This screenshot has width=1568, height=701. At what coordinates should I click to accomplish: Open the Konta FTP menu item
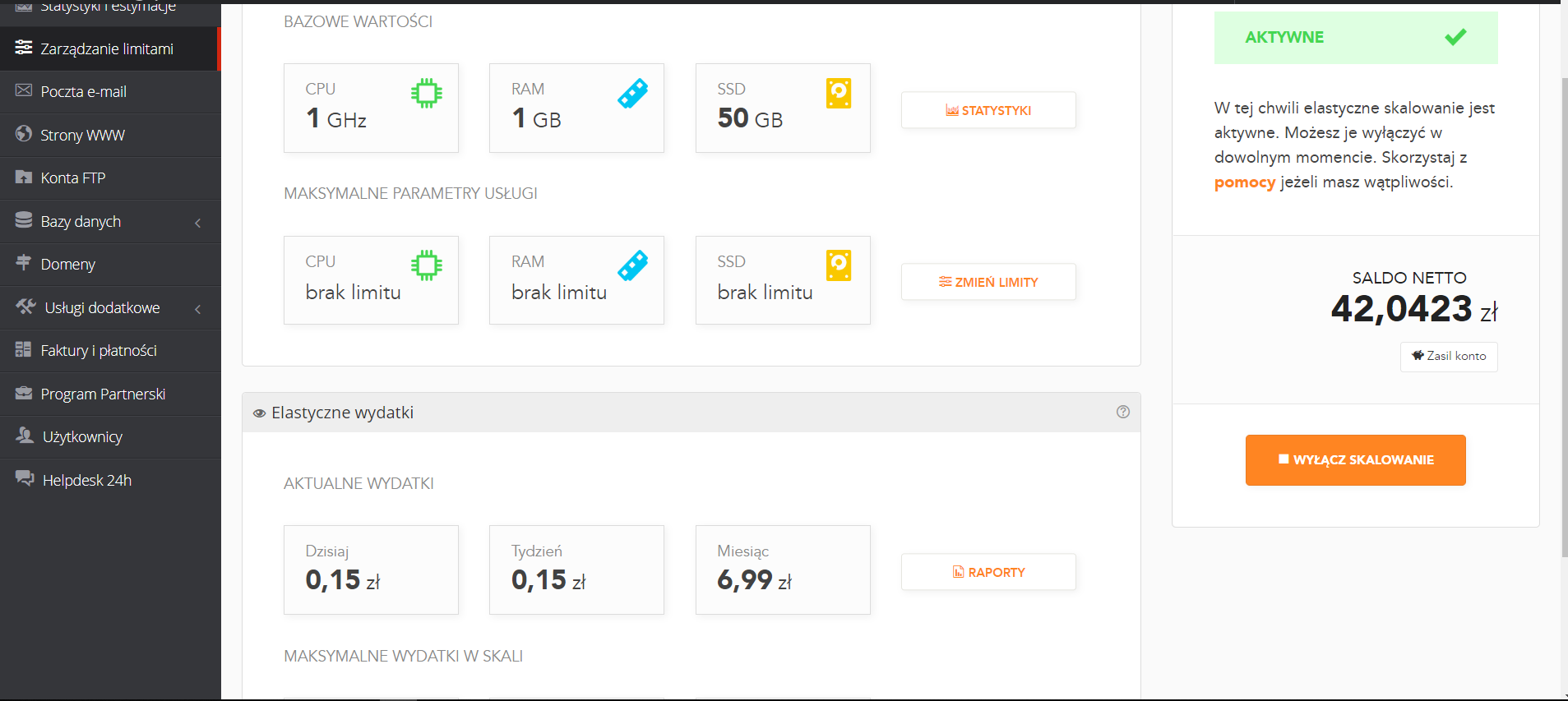pos(73,178)
